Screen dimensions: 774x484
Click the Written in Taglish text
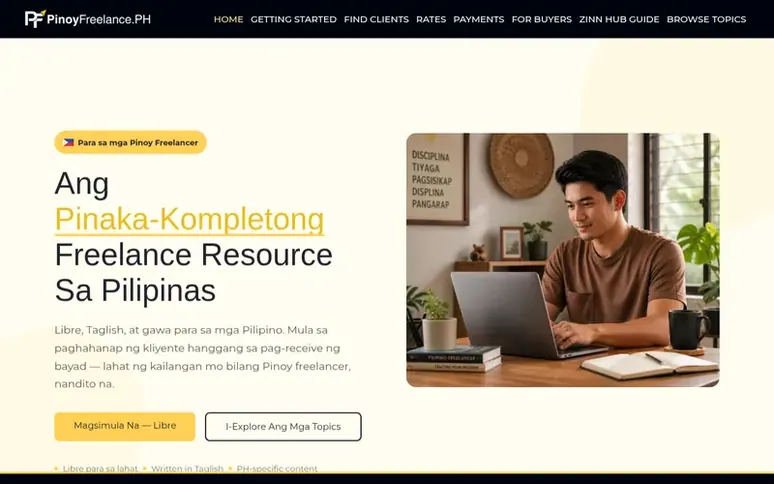pyautogui.click(x=187, y=468)
